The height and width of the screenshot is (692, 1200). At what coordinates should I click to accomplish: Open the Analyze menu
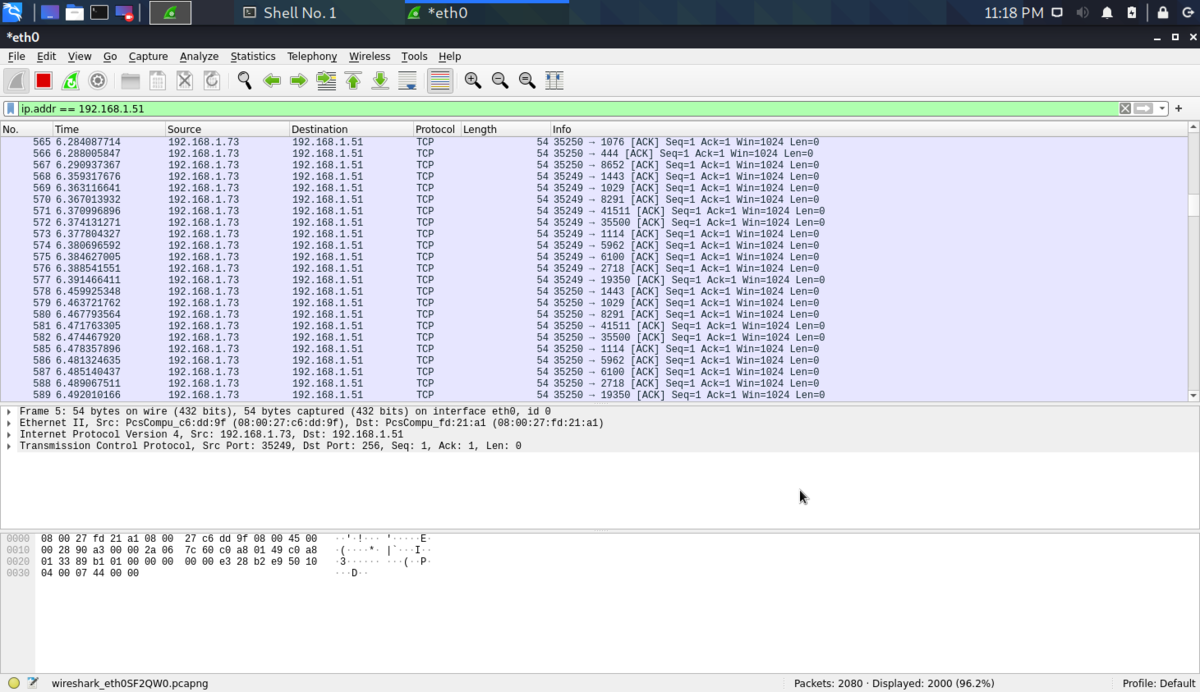click(199, 56)
